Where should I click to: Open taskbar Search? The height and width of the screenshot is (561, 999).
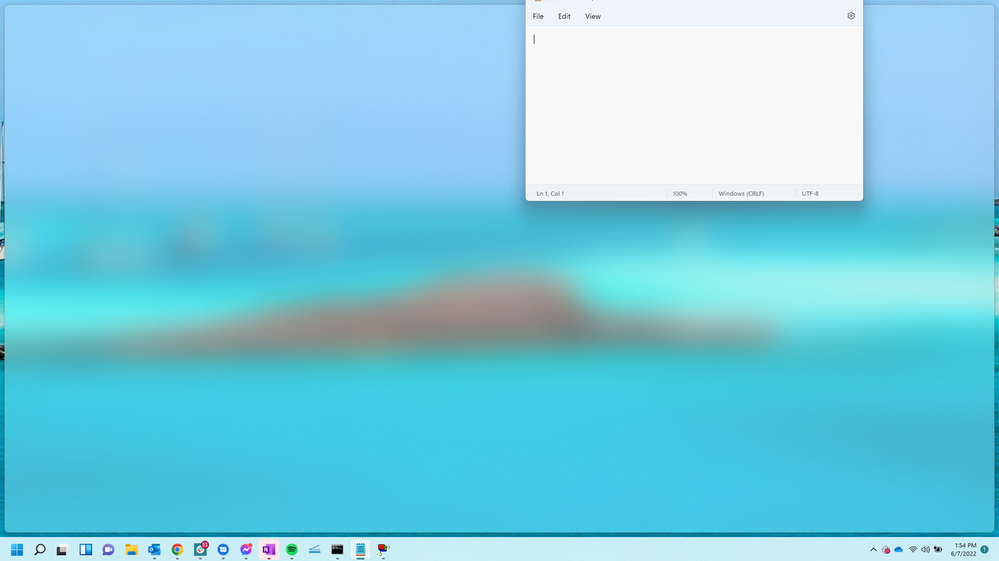(x=40, y=550)
